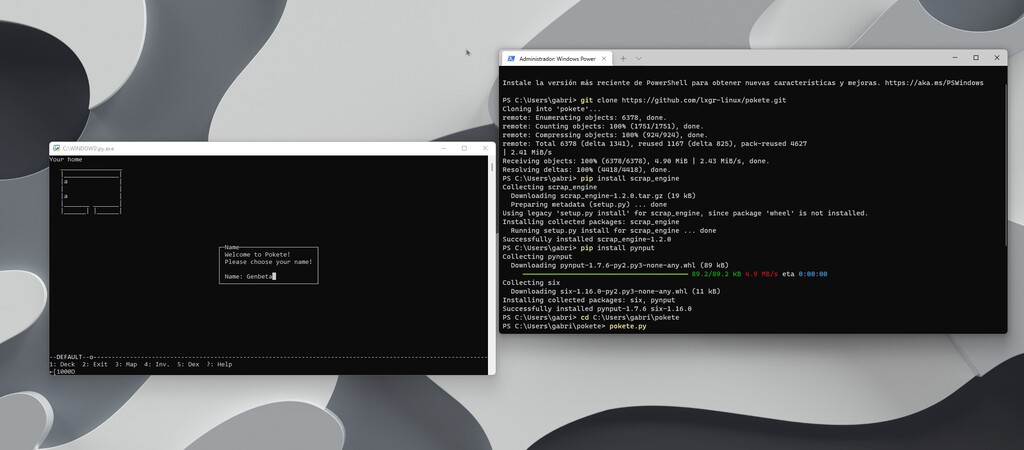Click the pokete.py command on last prompt line

[627, 326]
